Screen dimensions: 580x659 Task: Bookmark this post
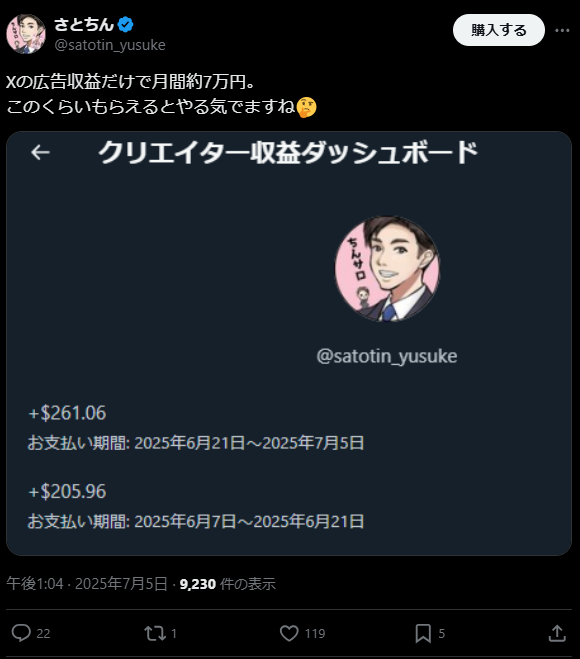[x=423, y=633]
